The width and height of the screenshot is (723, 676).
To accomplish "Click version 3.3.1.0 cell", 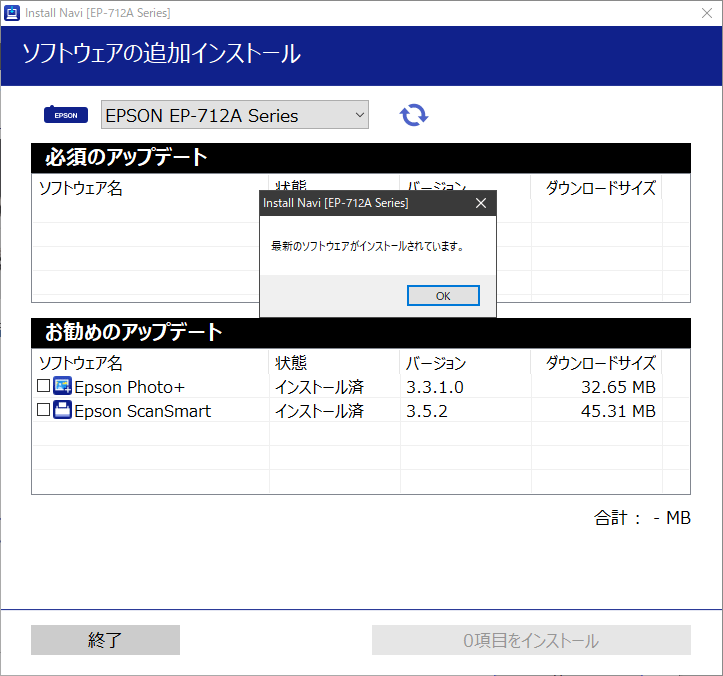I will coord(435,387).
